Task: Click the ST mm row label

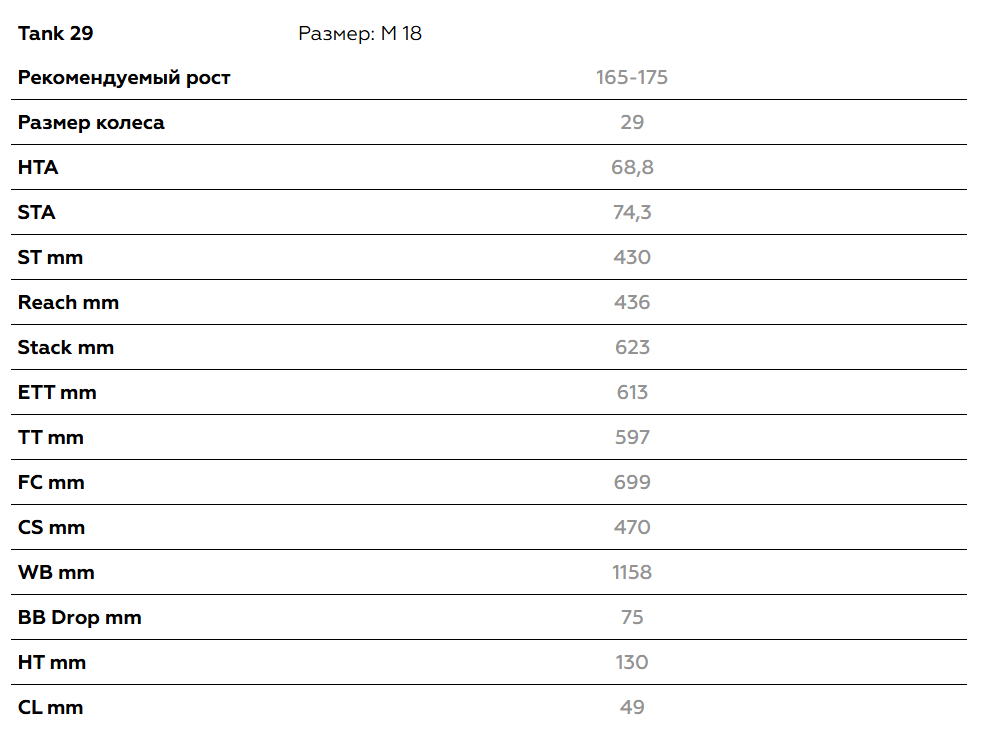Action: pyautogui.click(x=50, y=257)
